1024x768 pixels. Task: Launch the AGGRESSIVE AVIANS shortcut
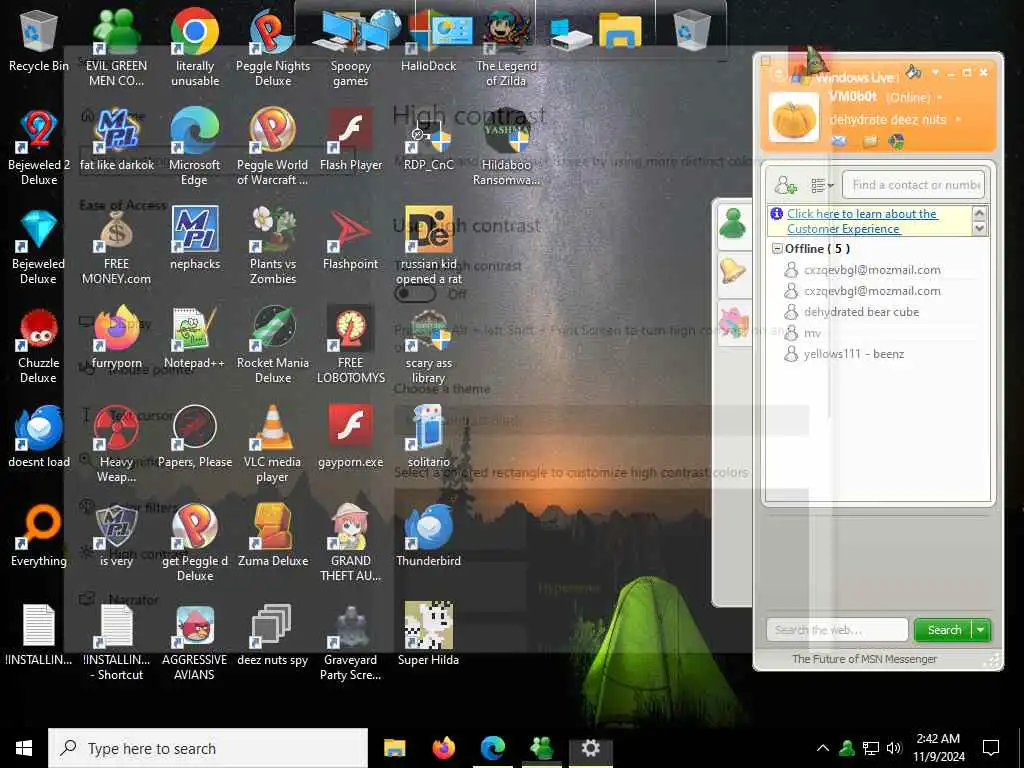click(x=195, y=643)
